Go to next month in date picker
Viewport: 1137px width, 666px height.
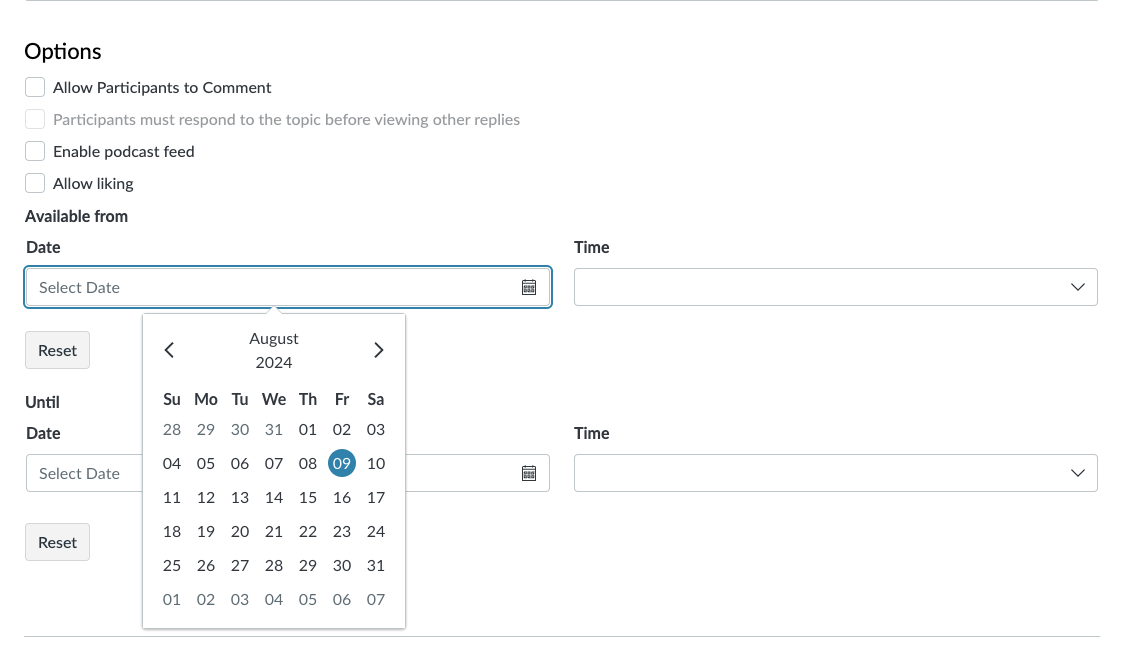pyautogui.click(x=379, y=350)
